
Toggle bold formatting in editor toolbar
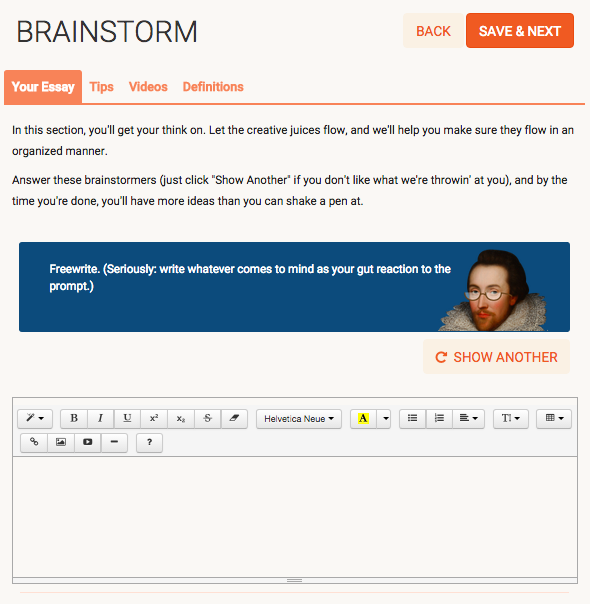pyautogui.click(x=74, y=418)
